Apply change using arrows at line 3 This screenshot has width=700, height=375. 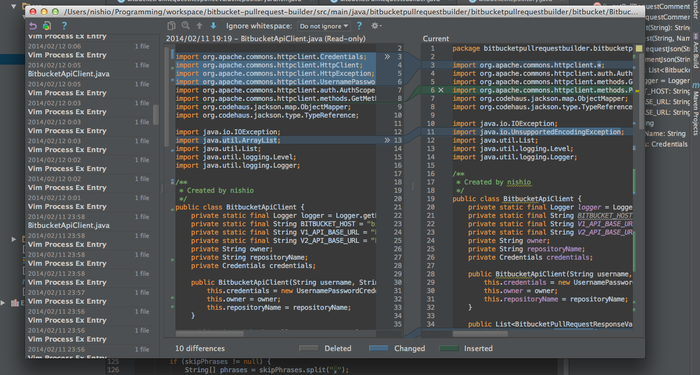coord(387,57)
